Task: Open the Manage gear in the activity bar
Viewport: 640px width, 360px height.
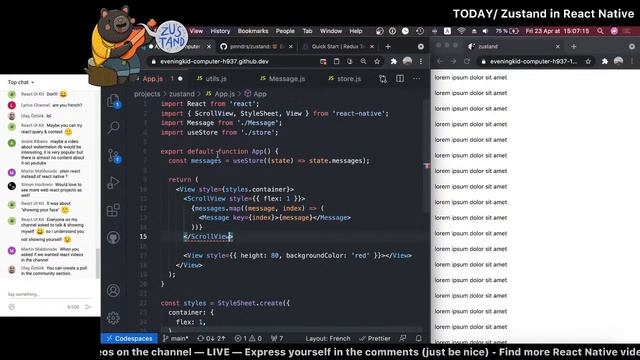Action: pos(113,318)
